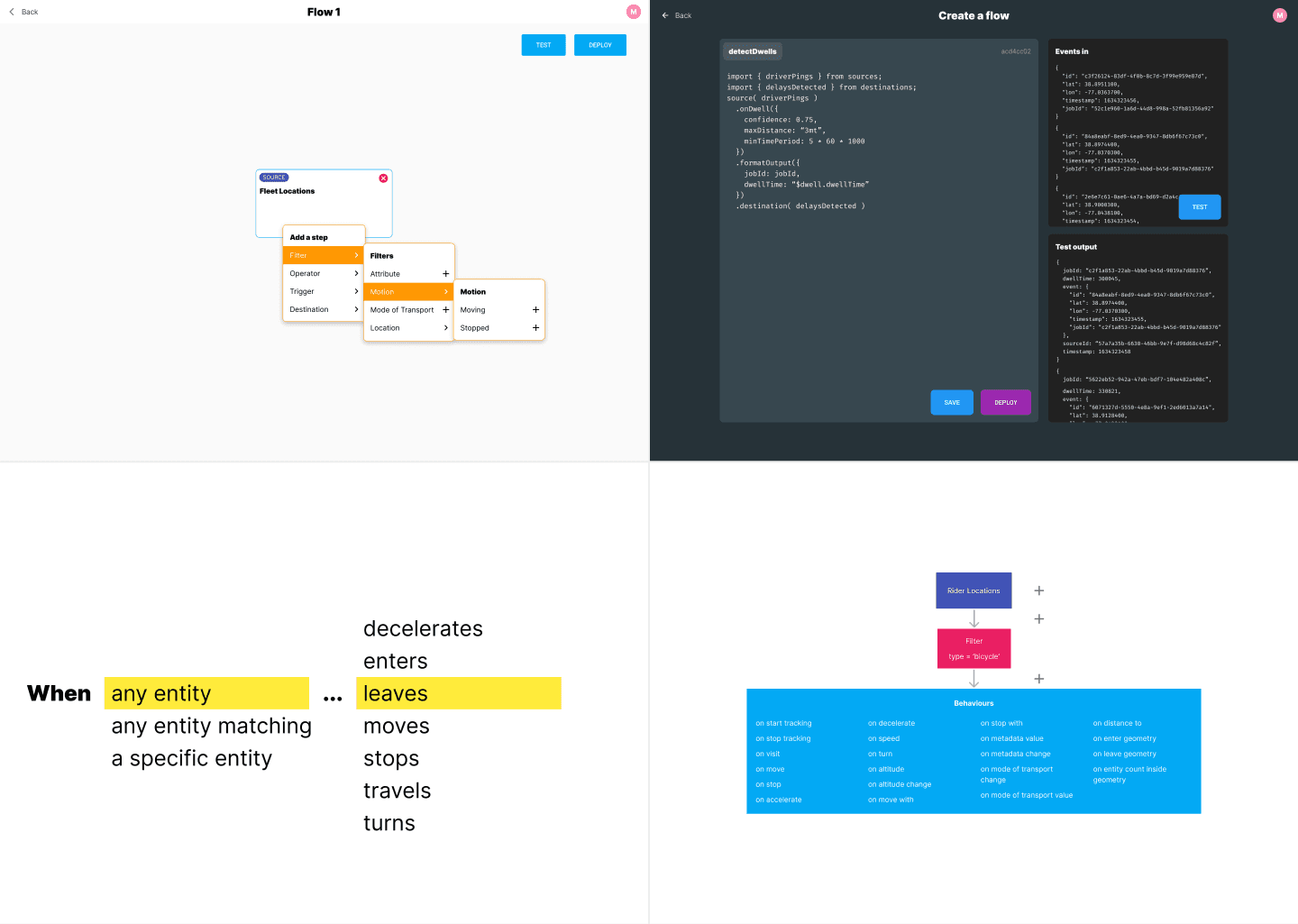Click Back arrow in Create a flow panel
This screenshot has height=924, width=1298.
[x=665, y=15]
